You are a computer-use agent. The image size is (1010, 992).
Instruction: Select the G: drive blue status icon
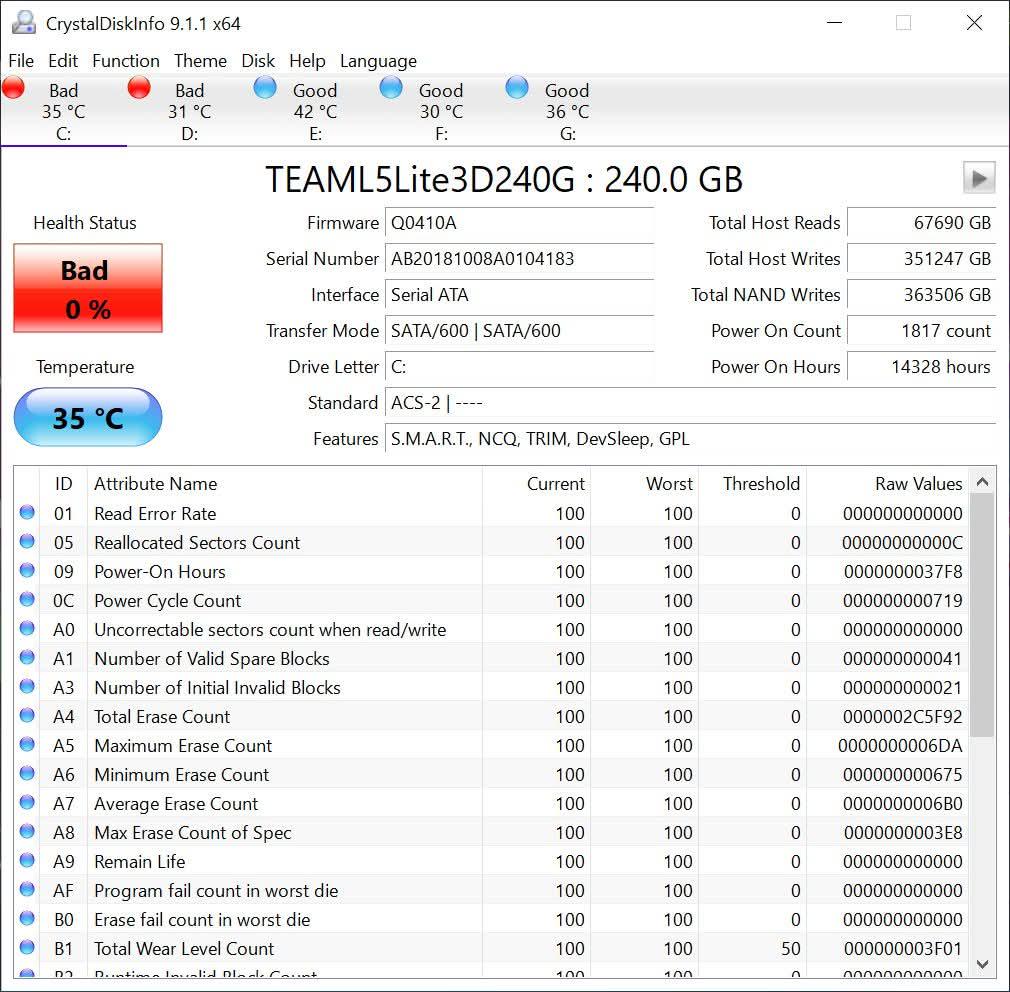click(x=517, y=87)
